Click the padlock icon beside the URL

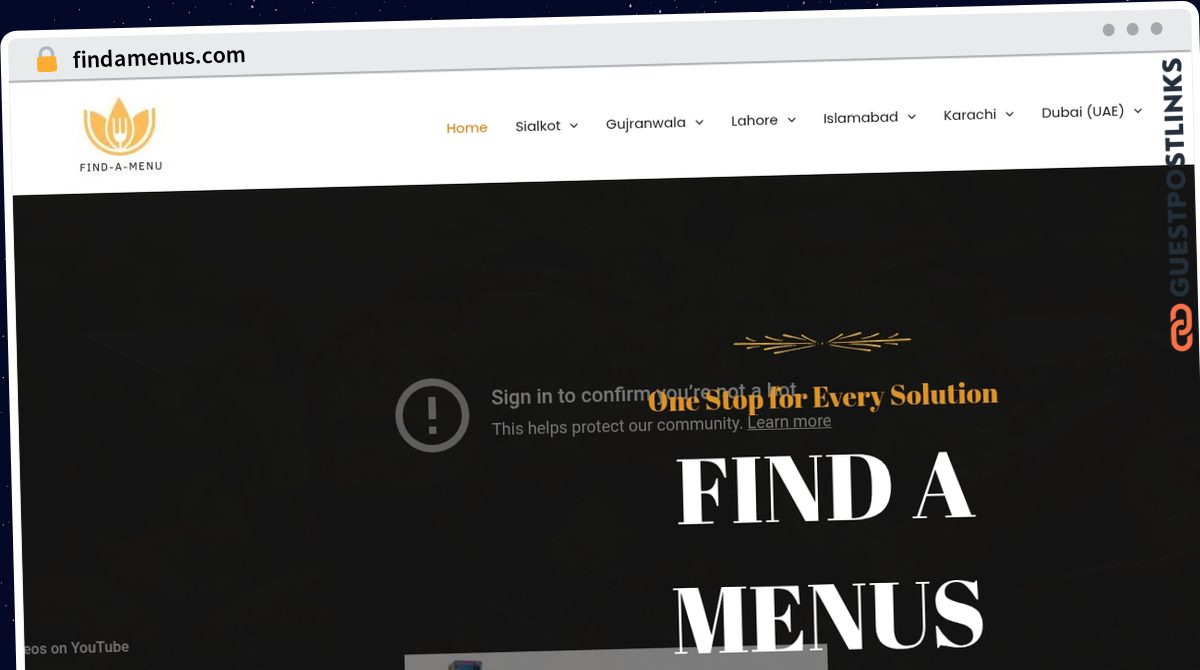(47, 60)
